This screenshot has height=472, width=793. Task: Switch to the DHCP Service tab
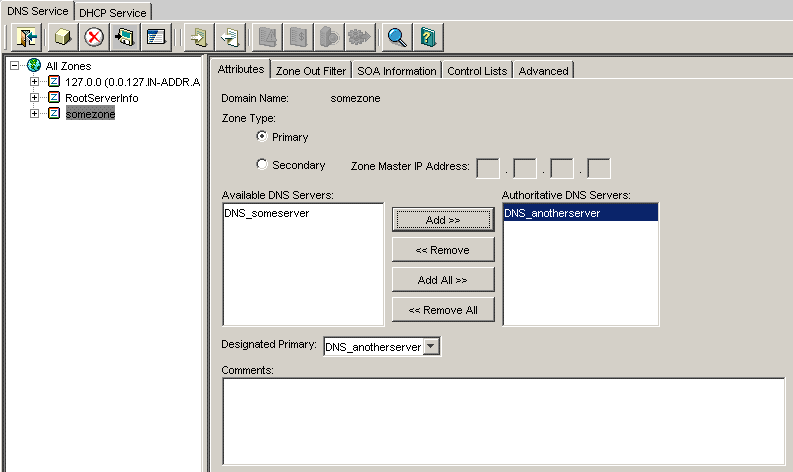pos(113,13)
